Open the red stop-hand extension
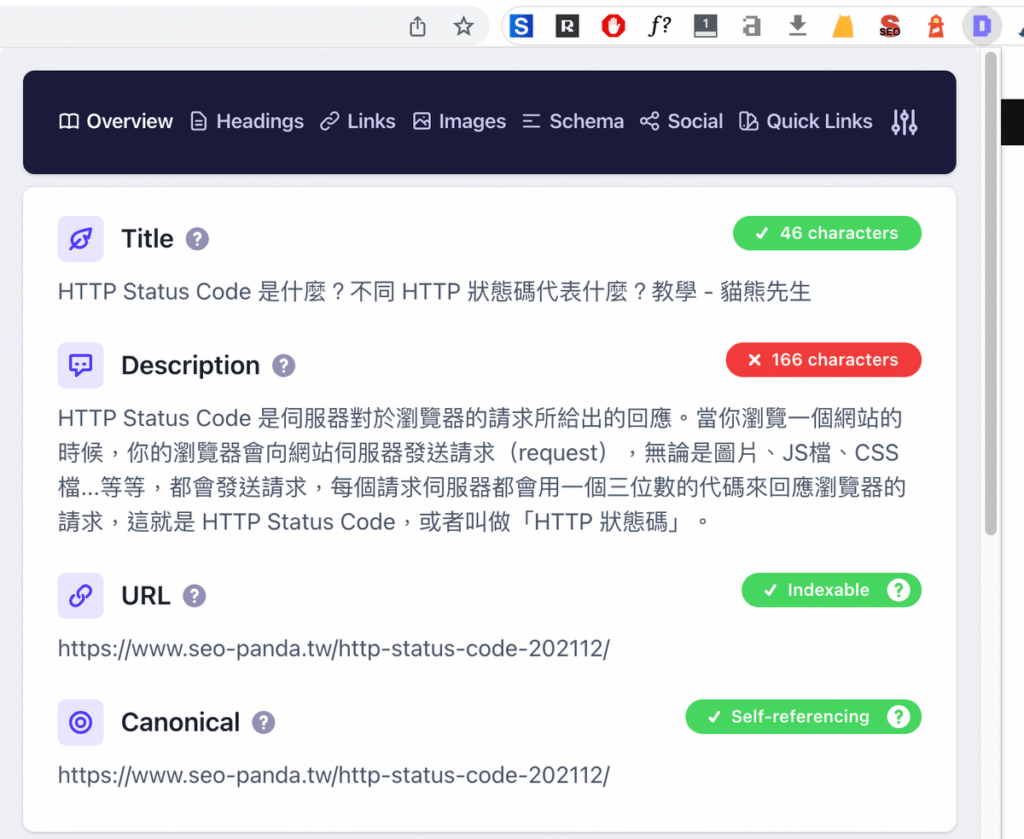The width and height of the screenshot is (1024, 839). pos(613,26)
